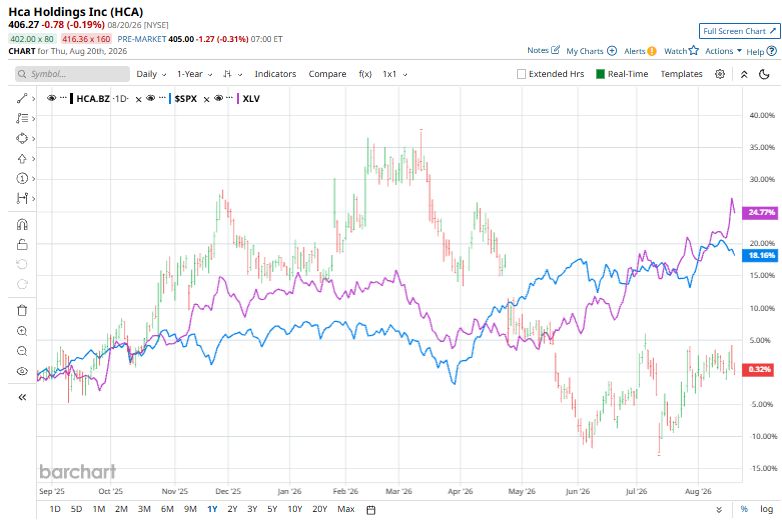Click the $SPX blue color bar
This screenshot has height=526, width=782.
coord(170,98)
